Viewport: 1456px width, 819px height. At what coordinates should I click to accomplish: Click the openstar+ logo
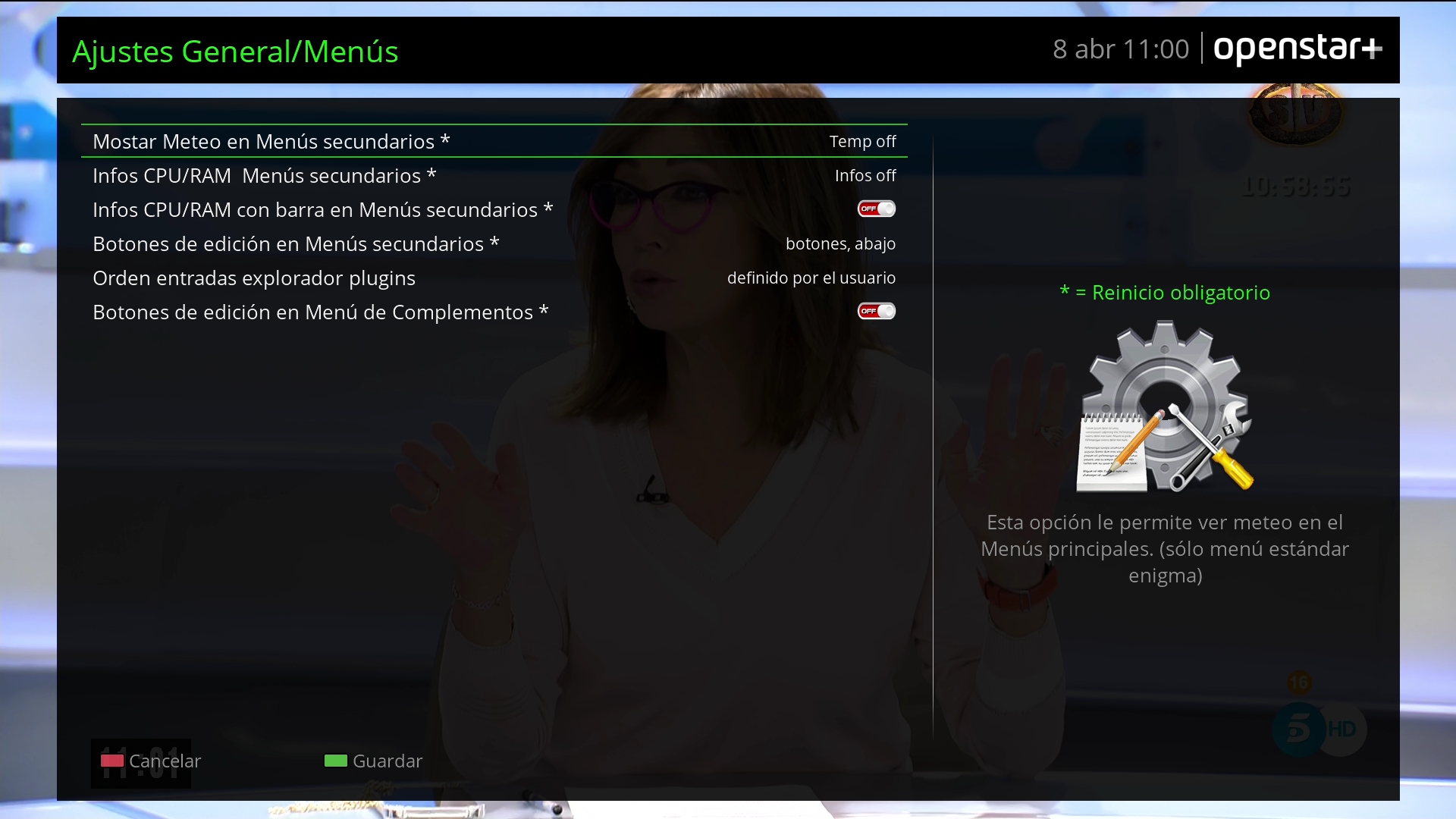click(1298, 49)
